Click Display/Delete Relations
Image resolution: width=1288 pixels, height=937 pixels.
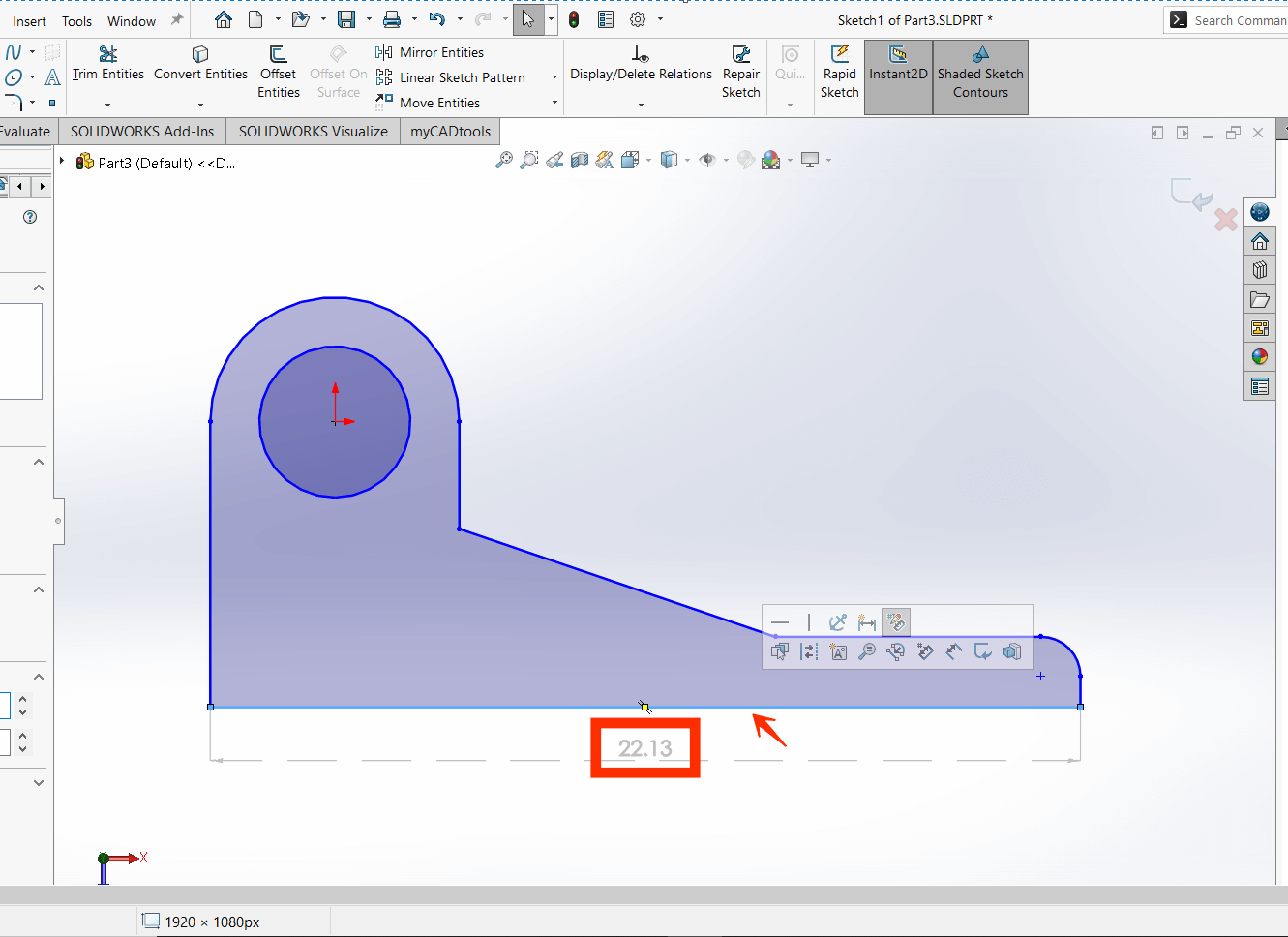point(640,72)
